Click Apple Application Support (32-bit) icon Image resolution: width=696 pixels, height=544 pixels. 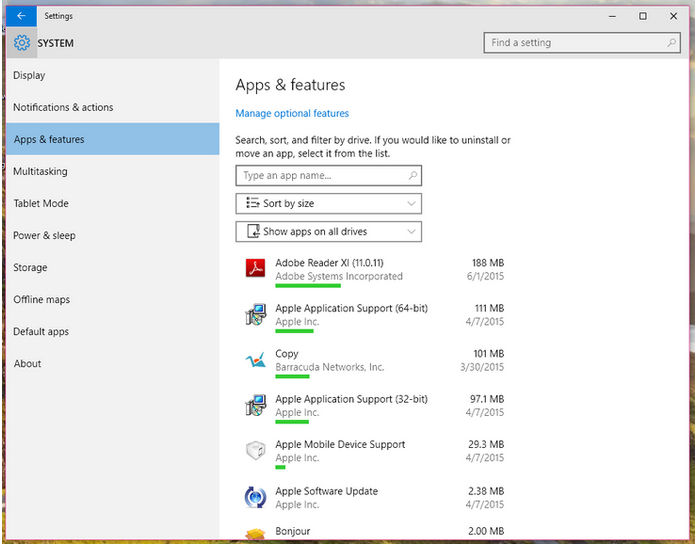pyautogui.click(x=256, y=405)
